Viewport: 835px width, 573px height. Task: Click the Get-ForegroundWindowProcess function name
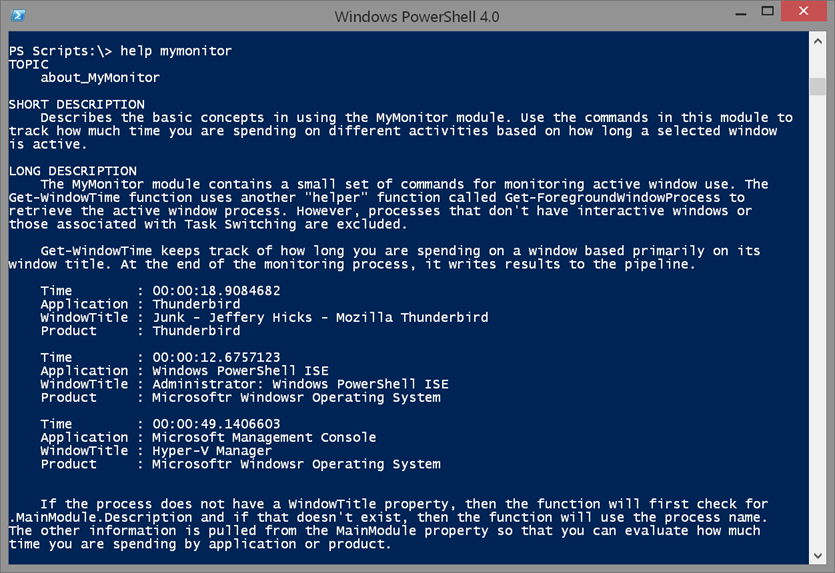(612, 198)
